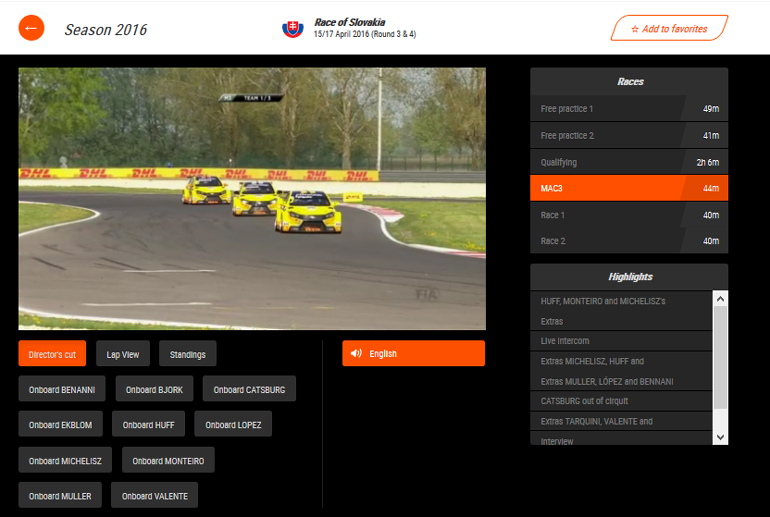The width and height of the screenshot is (770, 517).
Task: Select Onboard MONTEIRO camera feed
Action: tap(168, 461)
